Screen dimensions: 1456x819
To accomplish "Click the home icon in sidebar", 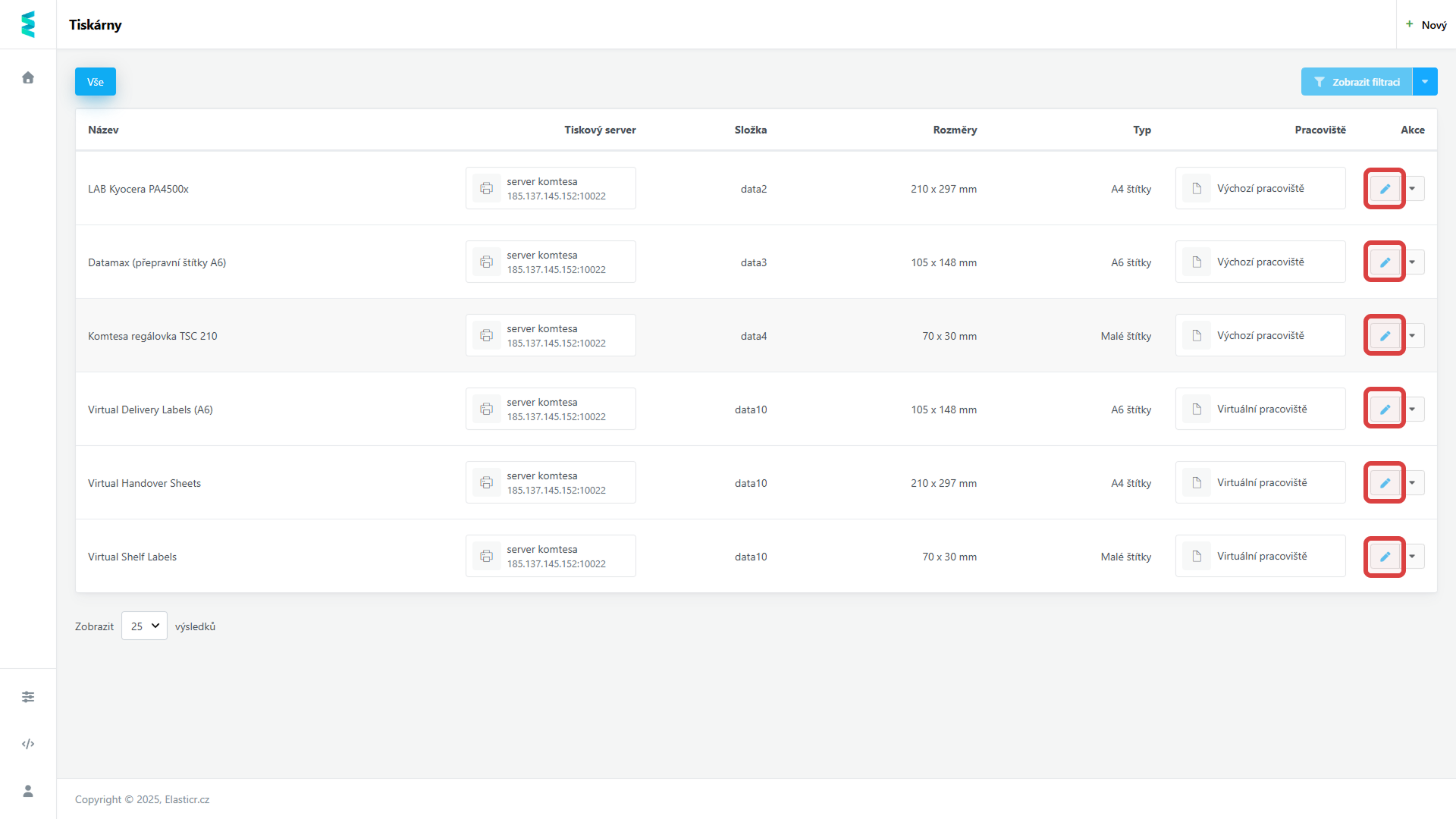I will 28,77.
